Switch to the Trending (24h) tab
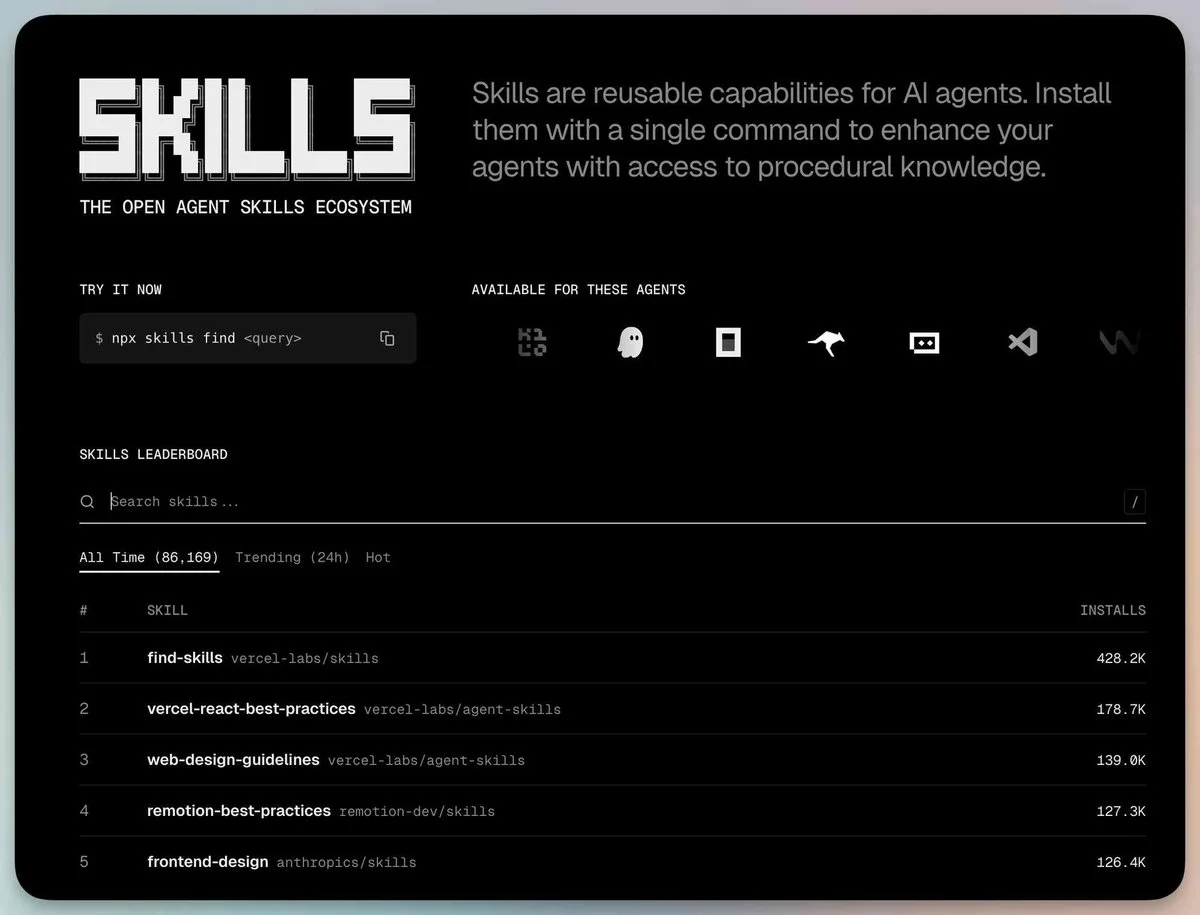The width and height of the screenshot is (1200, 915). (292, 557)
